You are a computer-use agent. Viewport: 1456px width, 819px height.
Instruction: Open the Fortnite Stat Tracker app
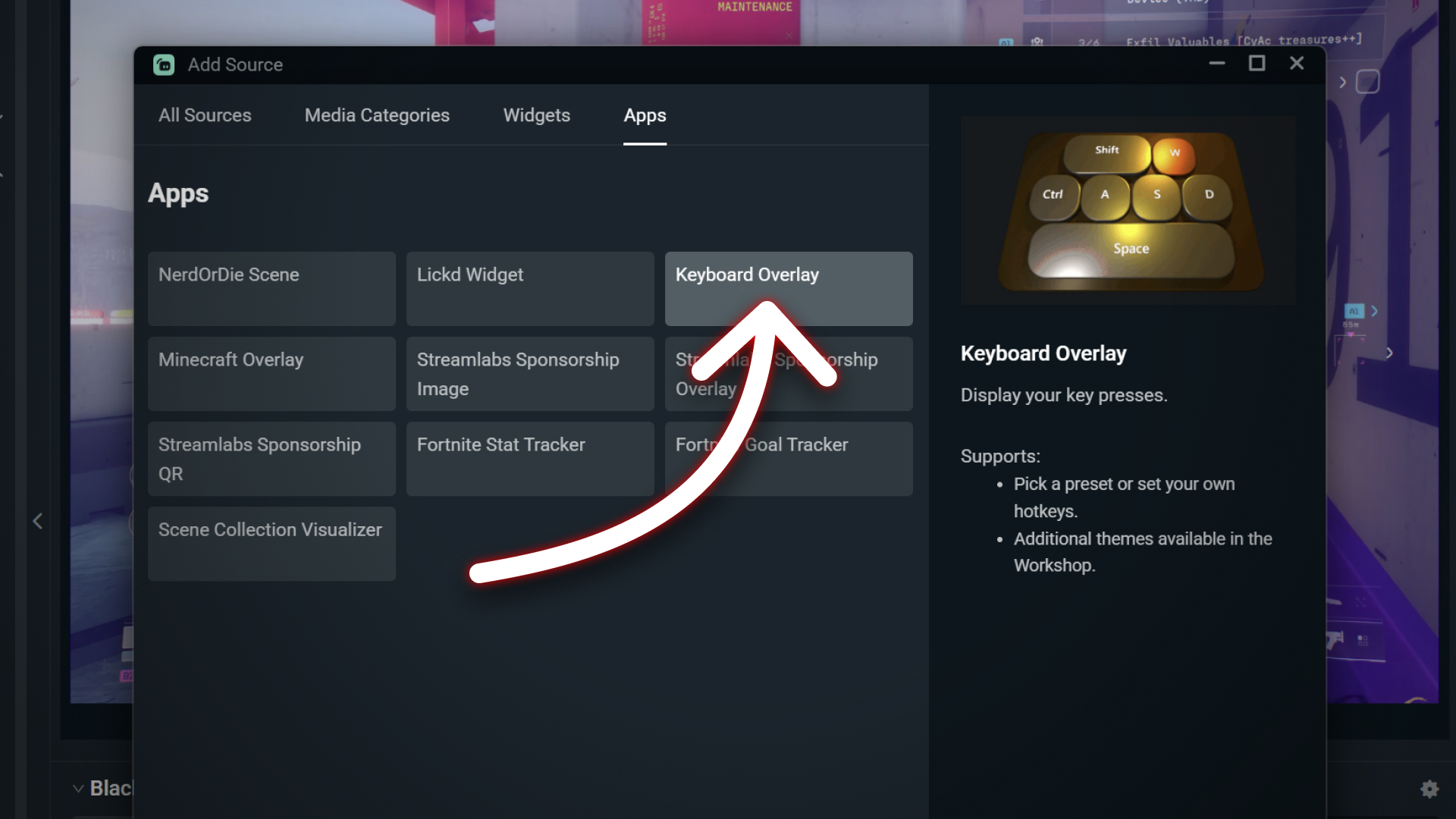tap(530, 459)
